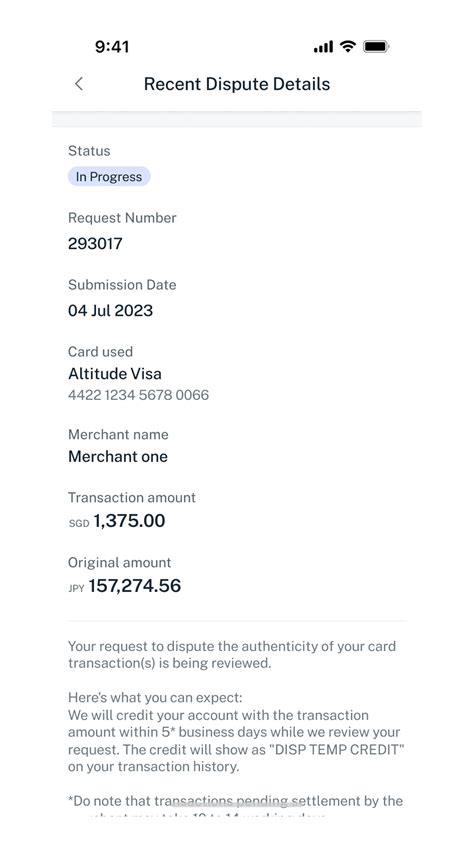Image resolution: width=474 pixels, height=853 pixels.
Task: Tap card number 4422 1234 5678 0066
Action: tap(138, 395)
